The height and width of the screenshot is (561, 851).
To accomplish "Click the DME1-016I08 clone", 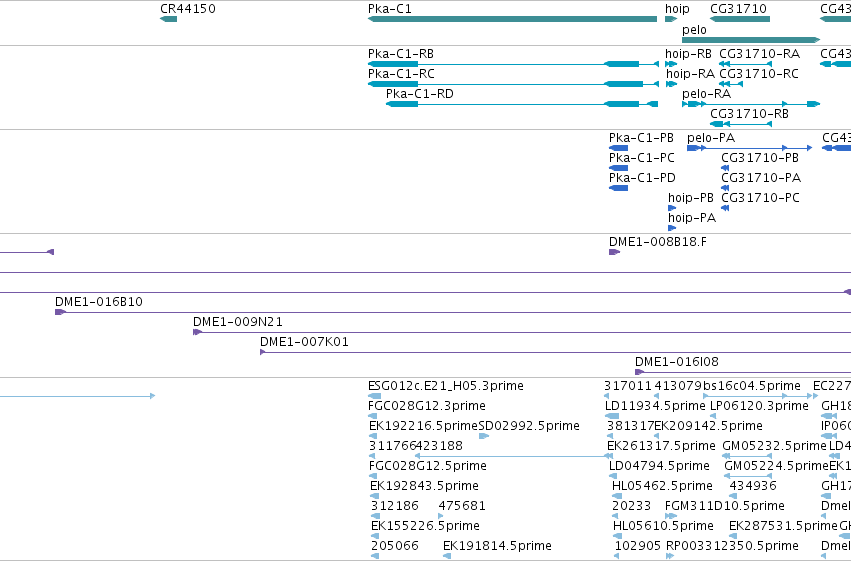I will pos(743,373).
